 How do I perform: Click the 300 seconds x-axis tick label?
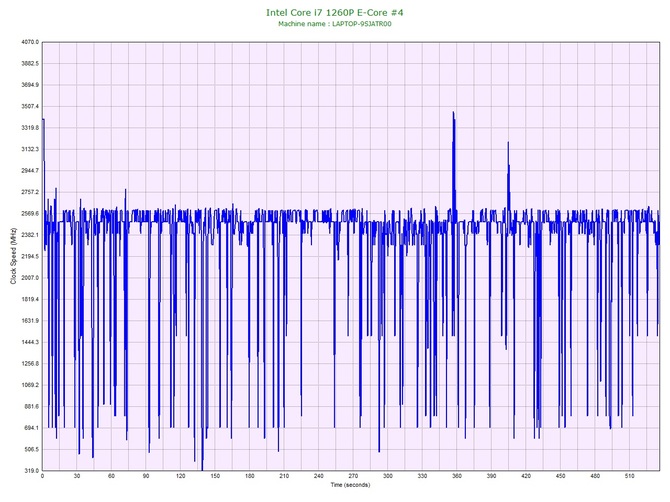click(388, 476)
